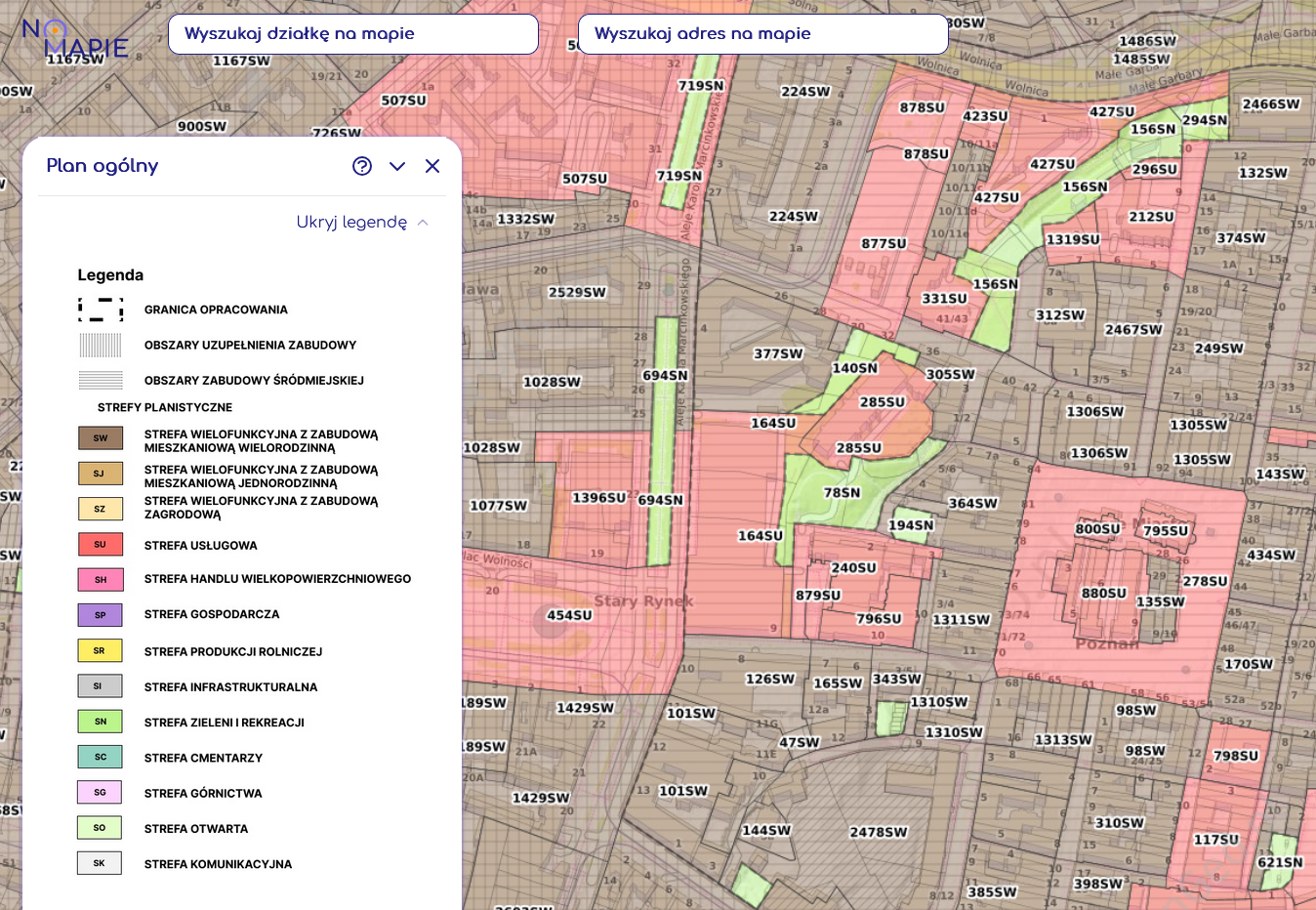This screenshot has height=910, width=1316.
Task: Select the SH Strefa Handlu Wielkopowierzchniowego icon
Action: coord(99,579)
